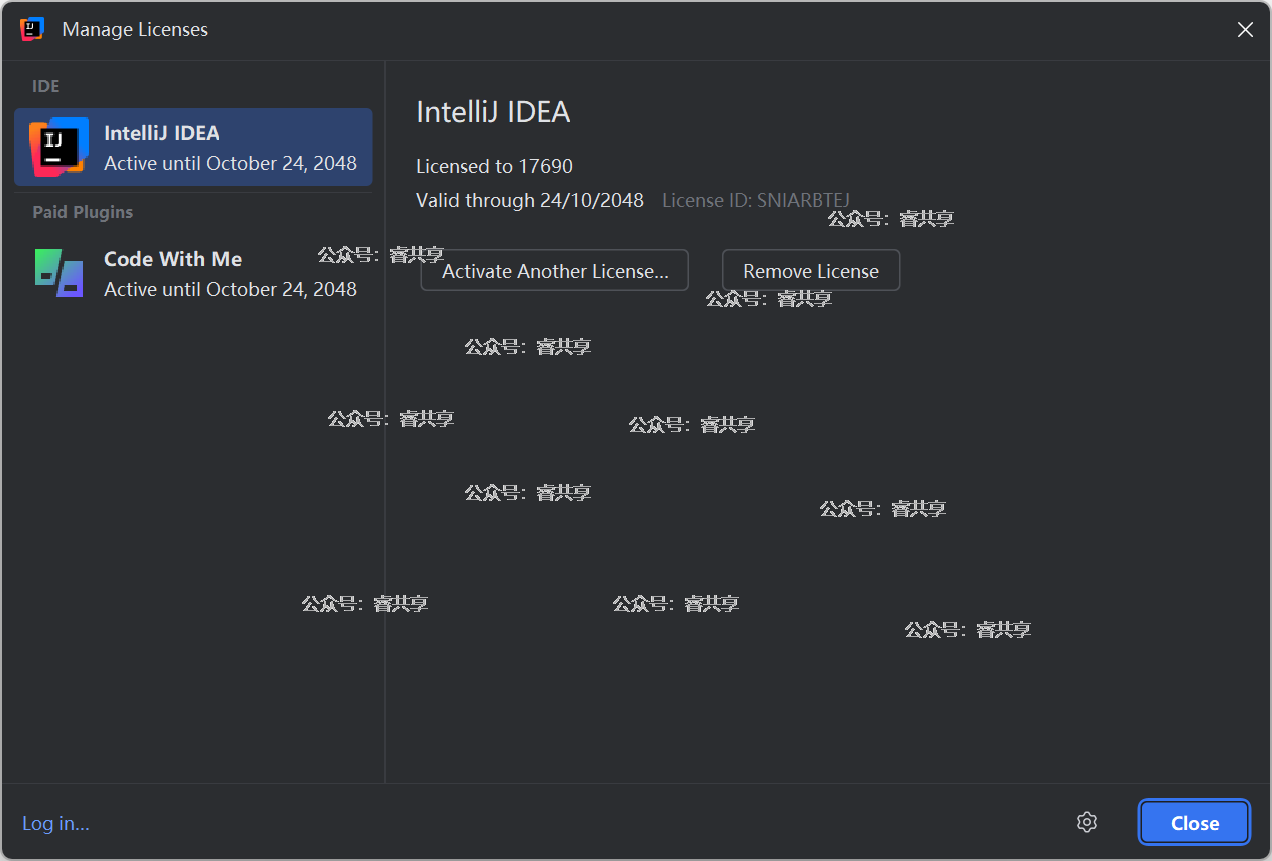
Task: Click the IntelliJ IDEA product icon in the sidebar
Action: pyautogui.click(x=59, y=147)
